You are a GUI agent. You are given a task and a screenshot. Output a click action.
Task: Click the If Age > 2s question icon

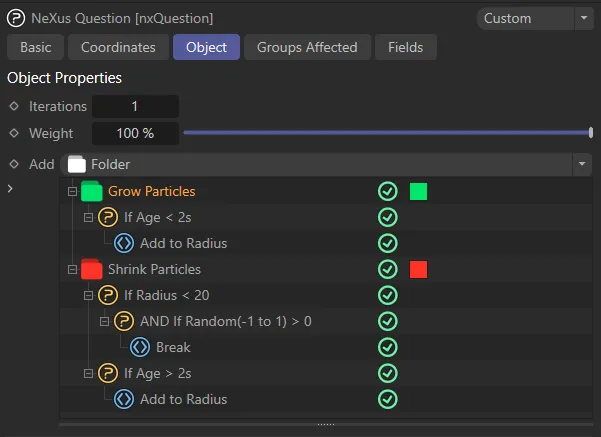point(108,373)
